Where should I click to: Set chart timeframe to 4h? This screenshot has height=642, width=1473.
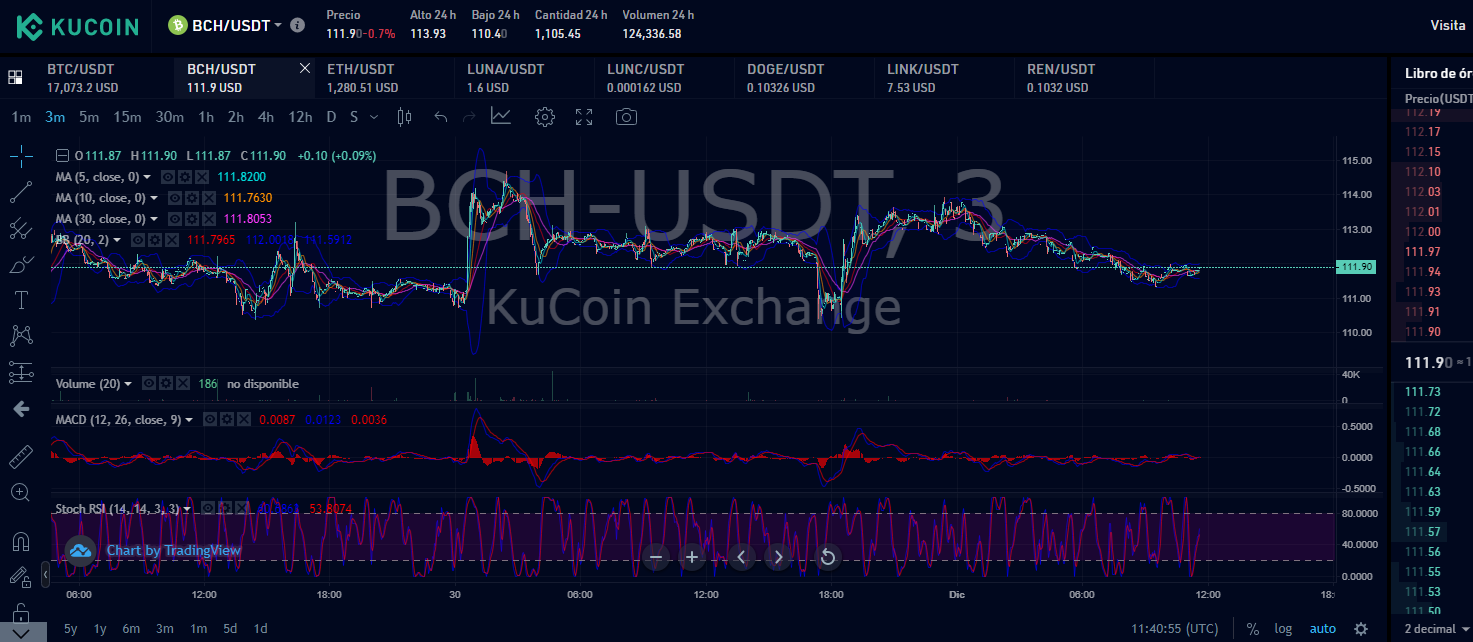[266, 117]
